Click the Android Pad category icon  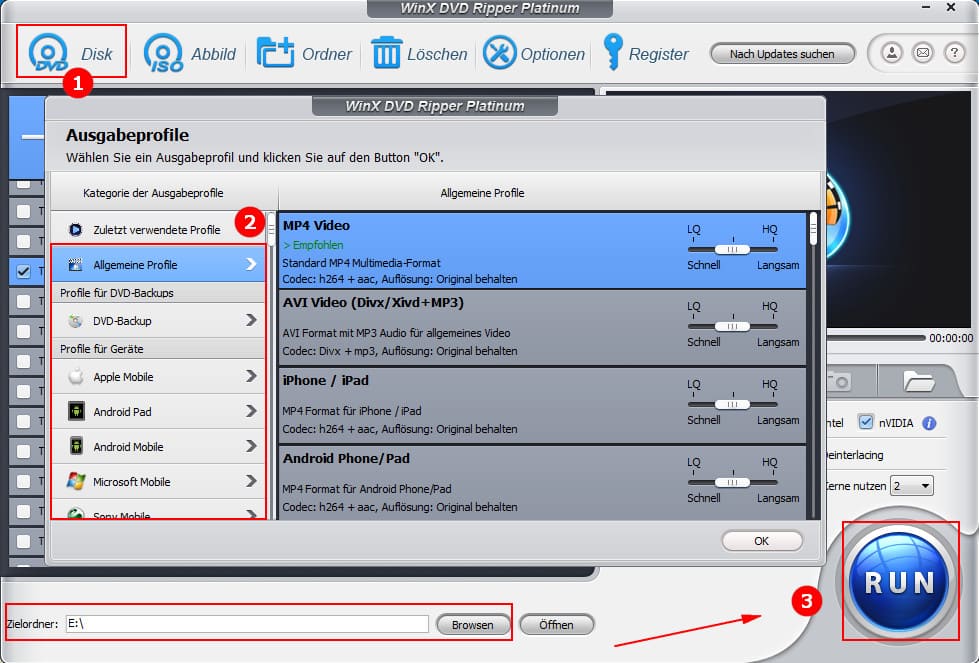76,411
